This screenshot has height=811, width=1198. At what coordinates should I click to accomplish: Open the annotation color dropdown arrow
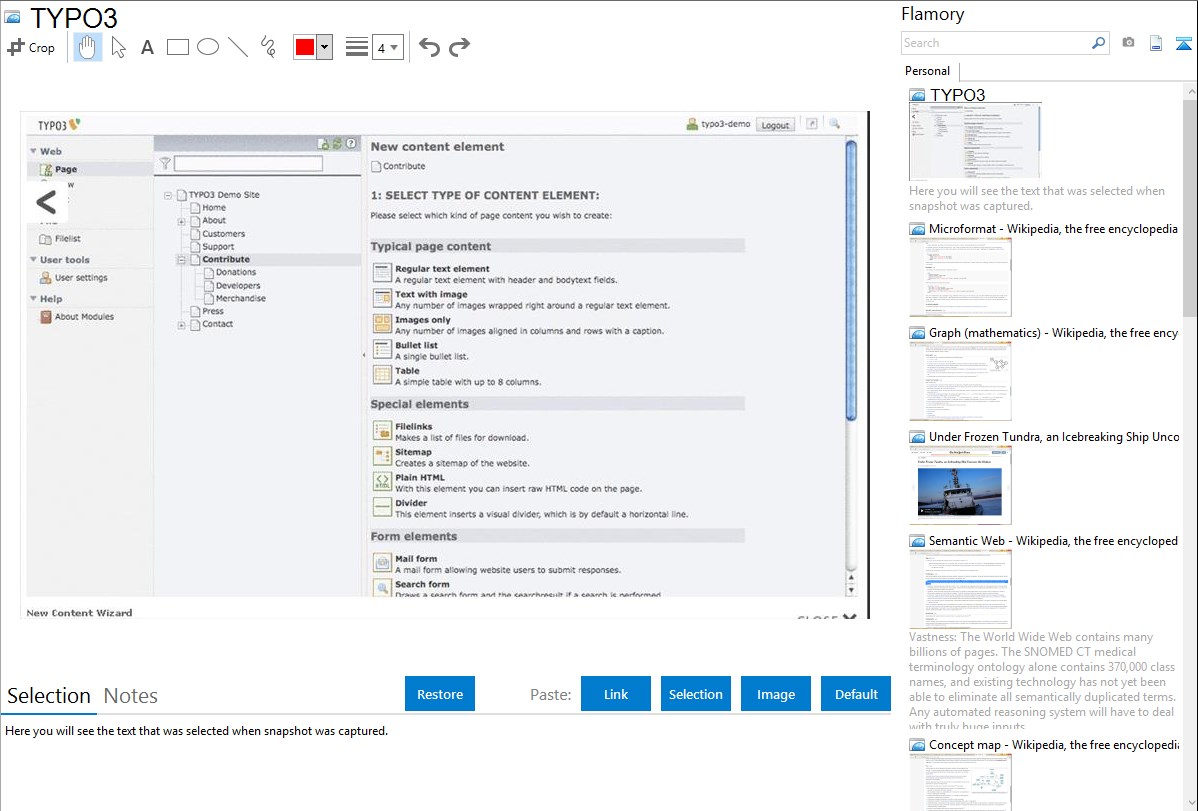point(325,47)
